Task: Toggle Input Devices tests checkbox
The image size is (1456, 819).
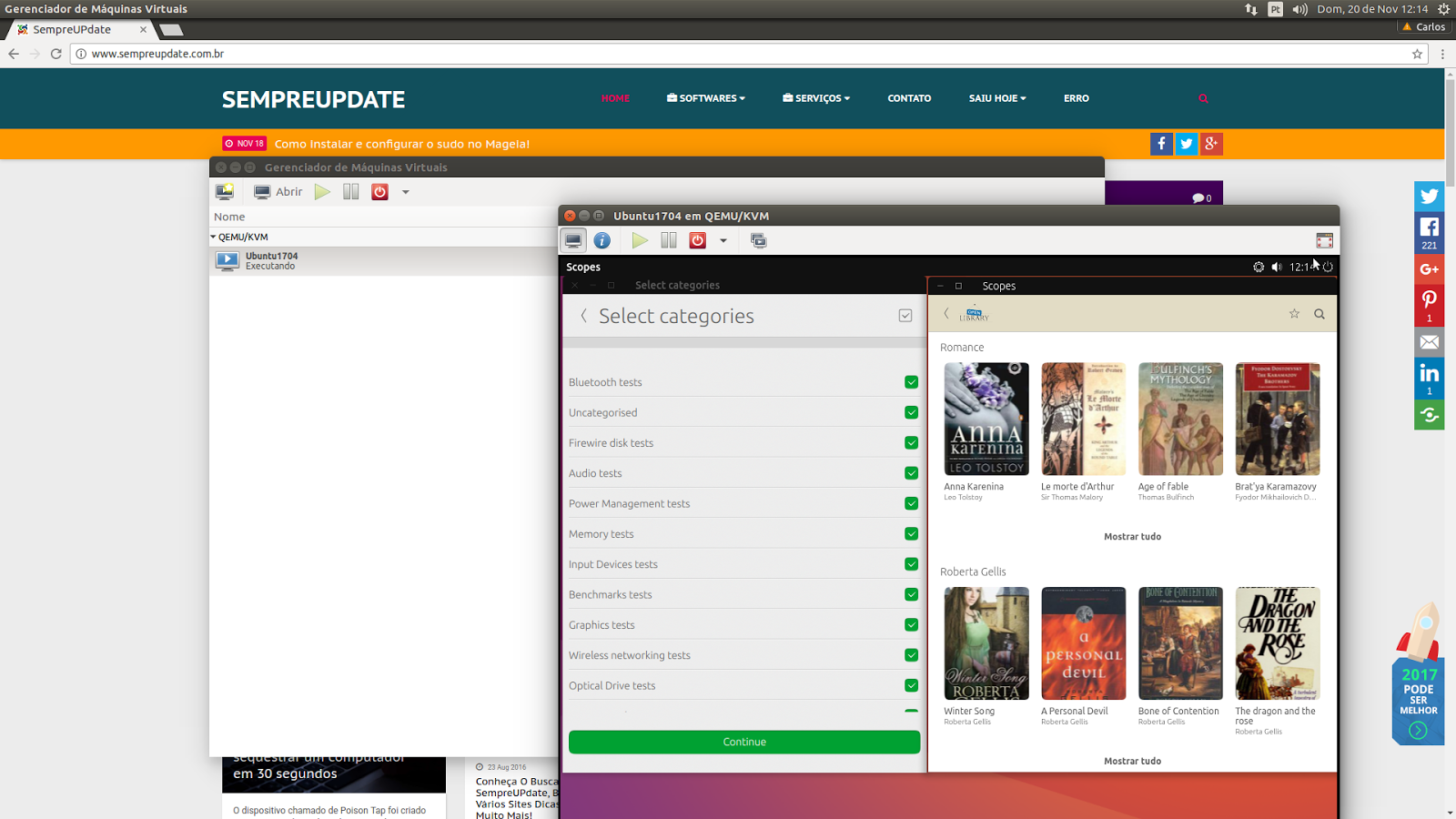Action: [911, 564]
